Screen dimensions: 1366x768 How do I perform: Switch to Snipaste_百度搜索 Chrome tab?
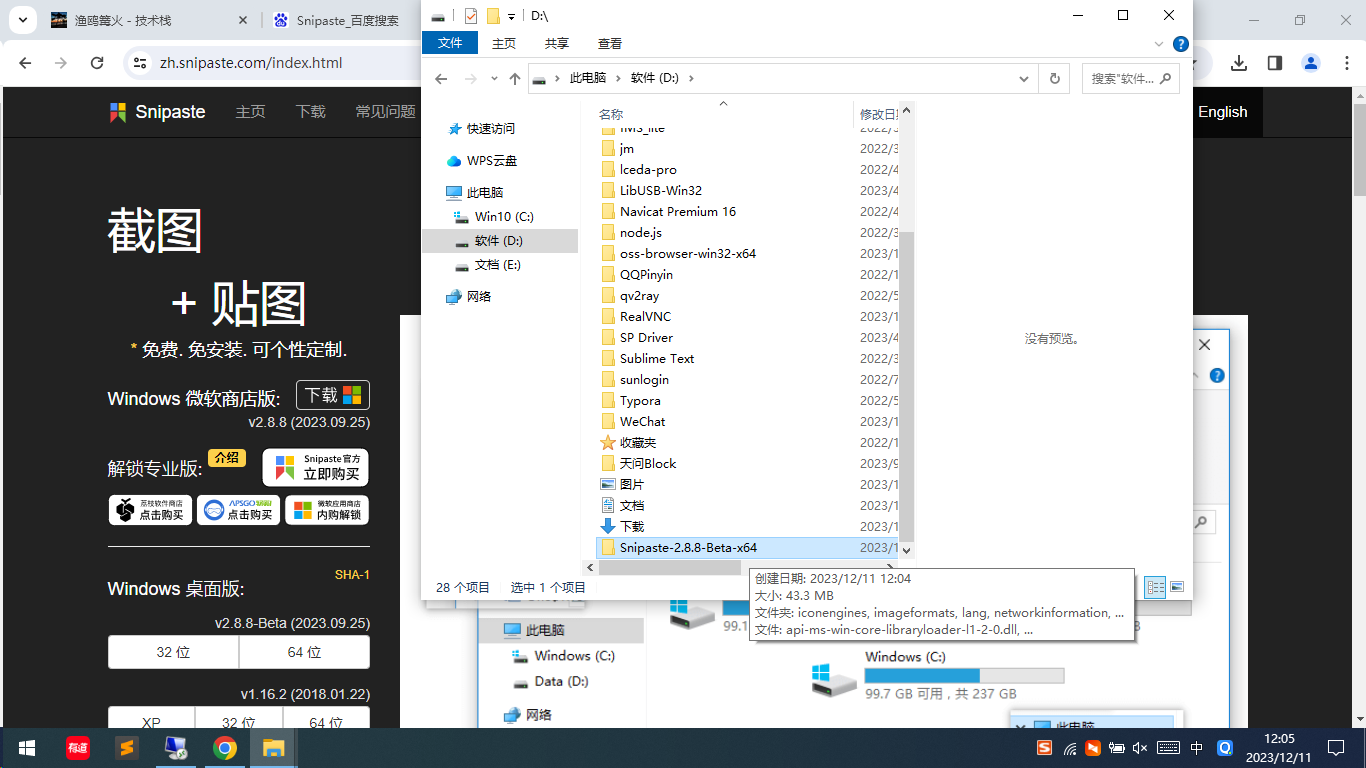(345, 20)
